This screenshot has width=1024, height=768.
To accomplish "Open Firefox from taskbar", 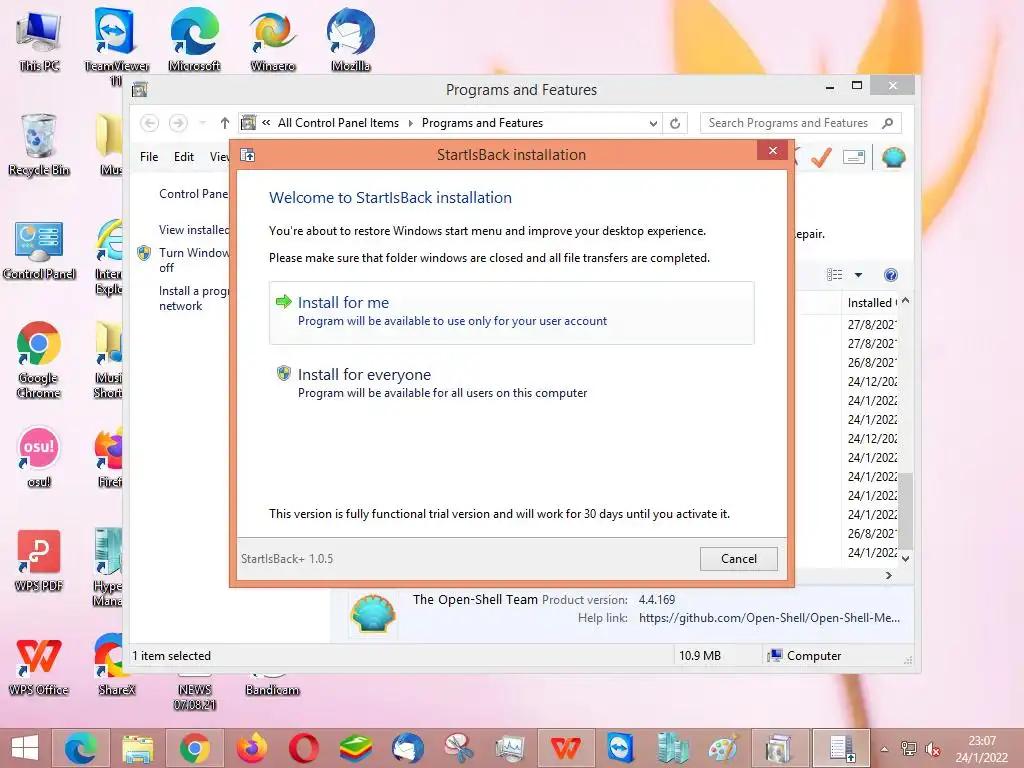I will pyautogui.click(x=252, y=748).
